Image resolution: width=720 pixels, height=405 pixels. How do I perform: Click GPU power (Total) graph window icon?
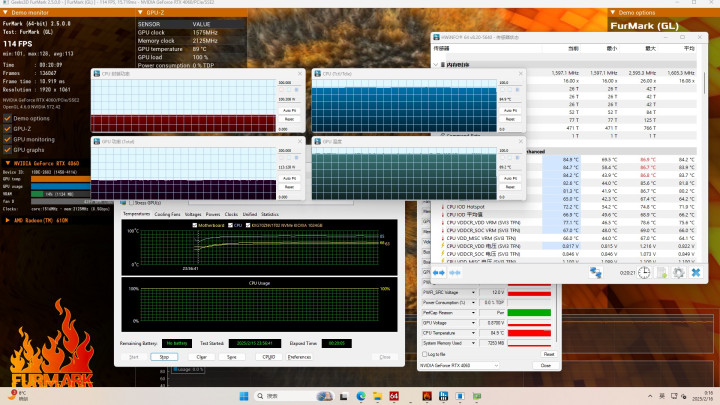coord(97,141)
